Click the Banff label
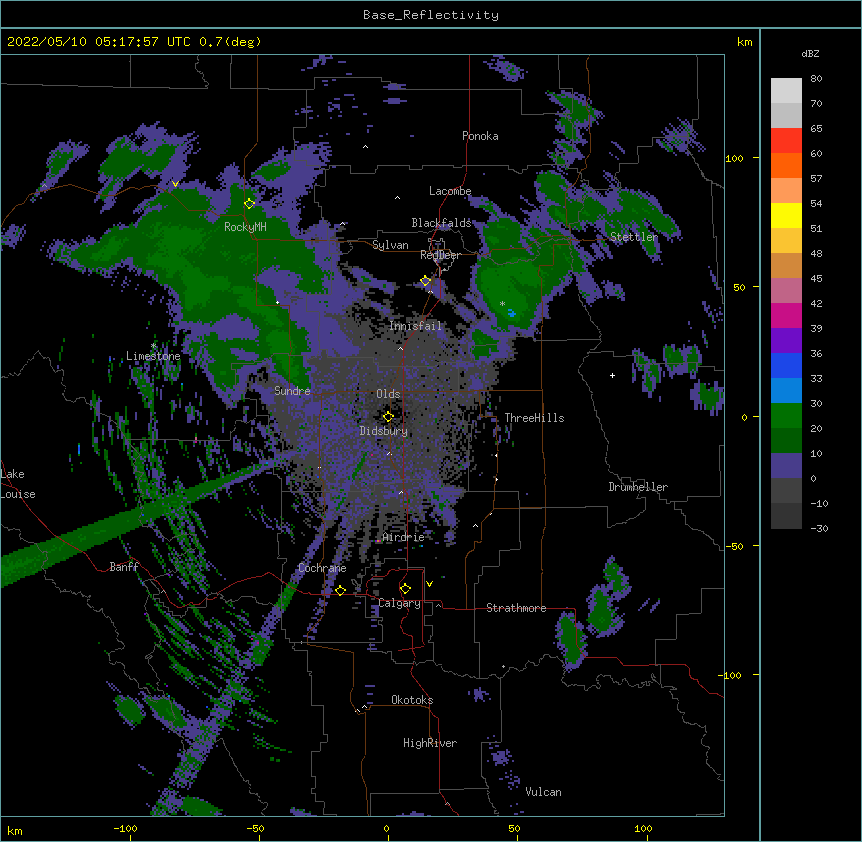 coord(124,567)
